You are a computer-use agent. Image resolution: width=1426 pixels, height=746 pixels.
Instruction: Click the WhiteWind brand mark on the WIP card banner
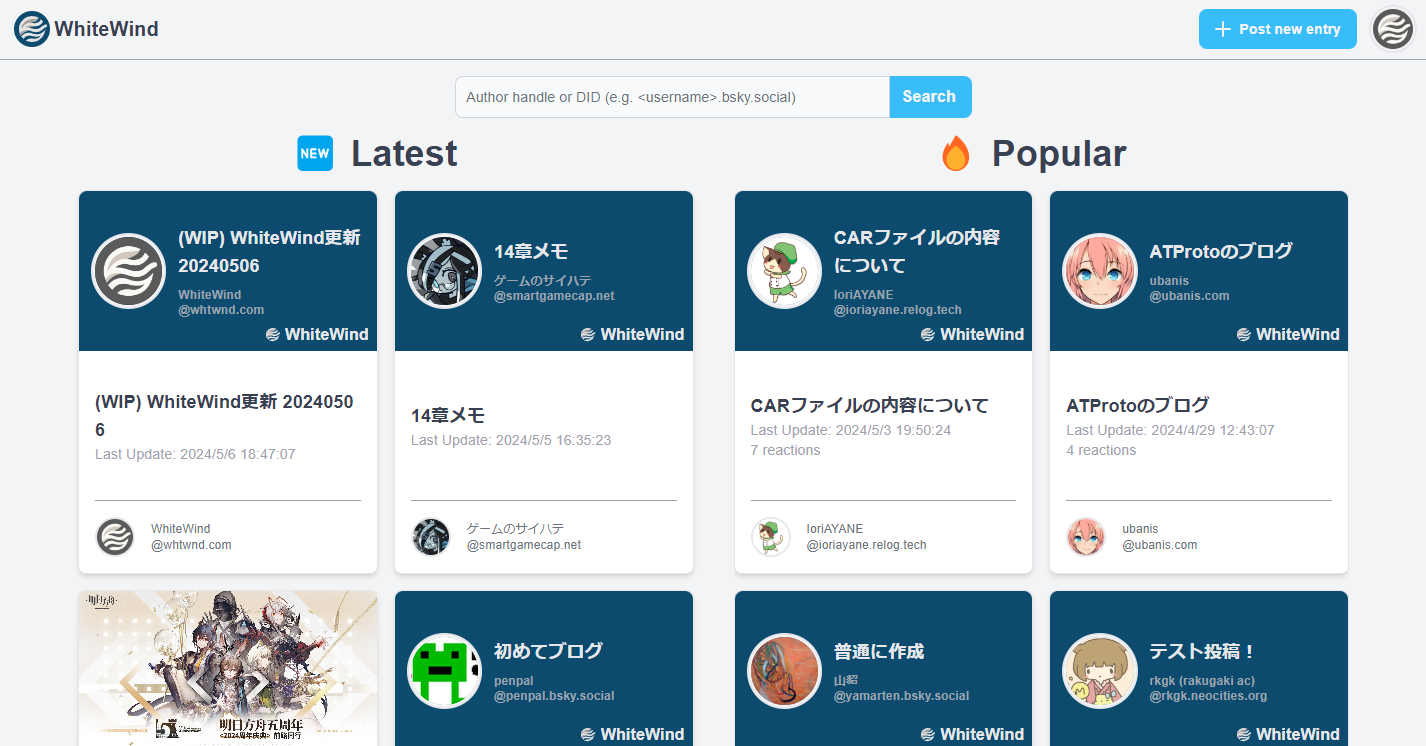click(317, 334)
